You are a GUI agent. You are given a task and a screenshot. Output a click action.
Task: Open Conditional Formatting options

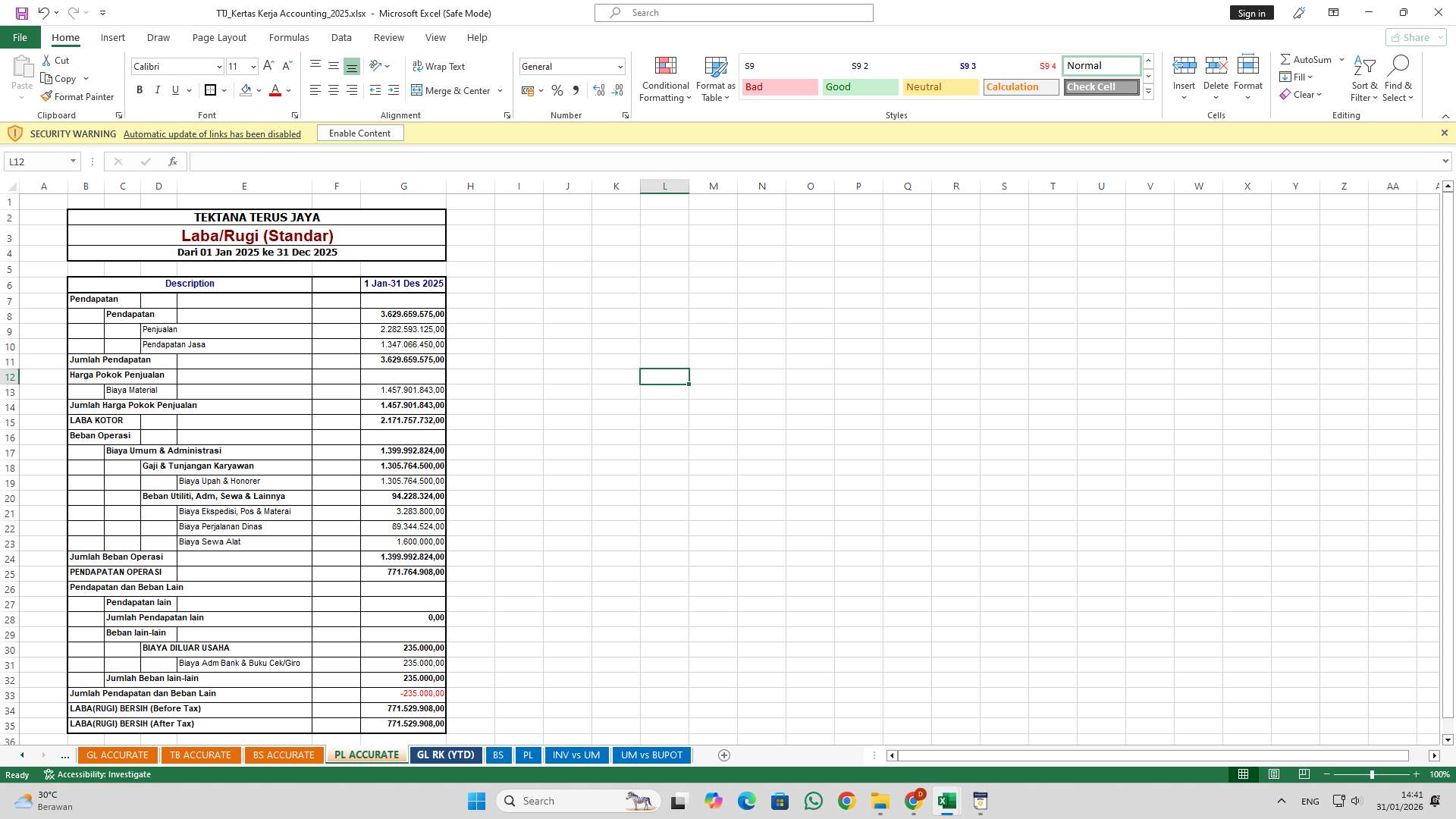(665, 79)
